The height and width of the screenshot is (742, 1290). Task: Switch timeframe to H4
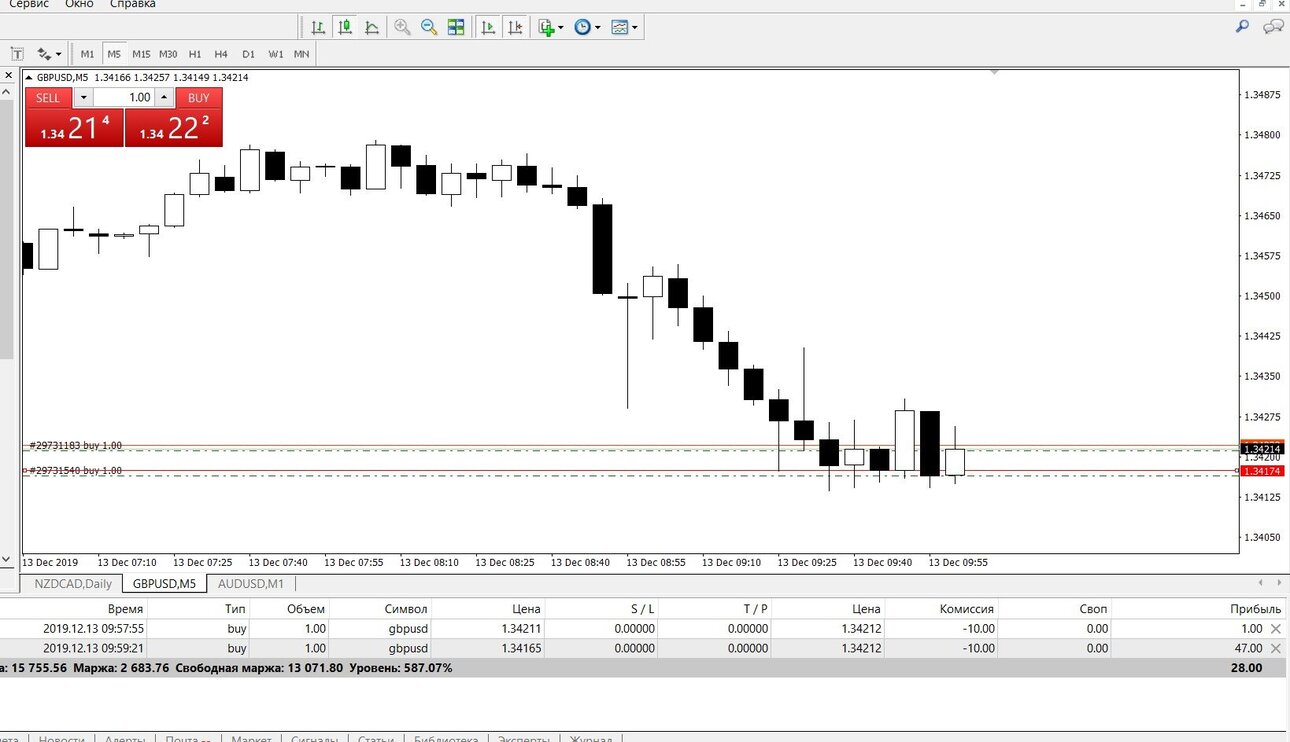click(x=221, y=54)
